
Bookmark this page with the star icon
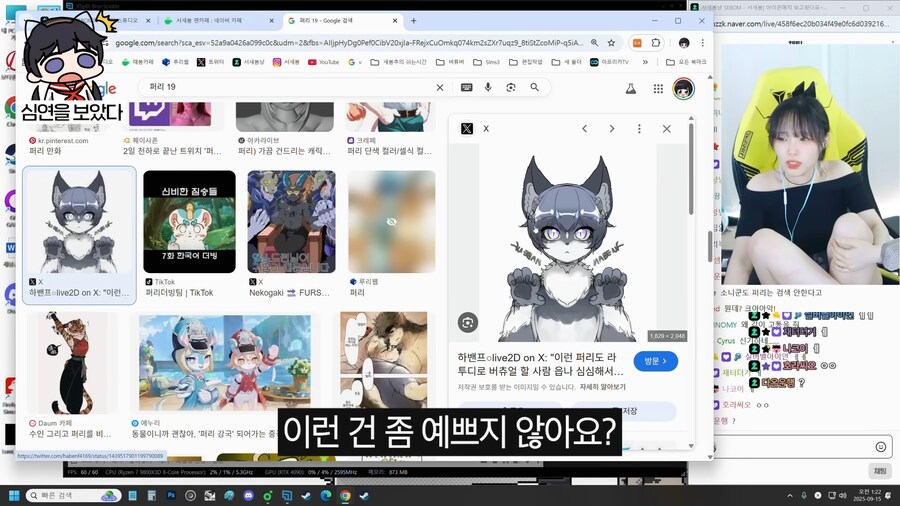[611, 43]
